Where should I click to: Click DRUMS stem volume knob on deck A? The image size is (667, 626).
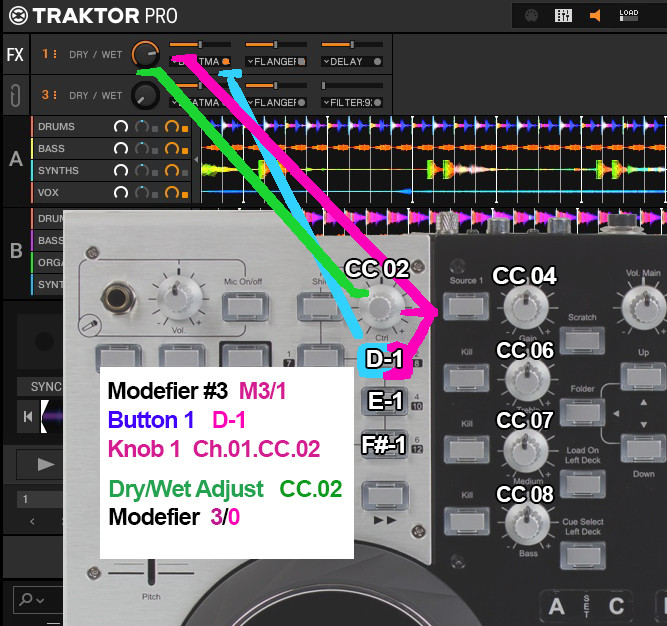[x=121, y=127]
